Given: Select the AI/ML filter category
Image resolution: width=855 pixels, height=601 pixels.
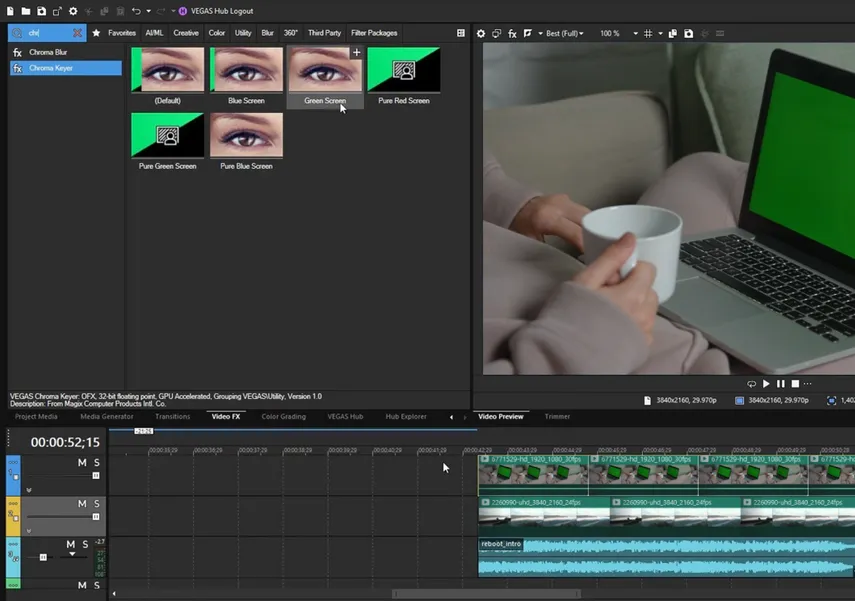Looking at the screenshot, I should (x=154, y=33).
